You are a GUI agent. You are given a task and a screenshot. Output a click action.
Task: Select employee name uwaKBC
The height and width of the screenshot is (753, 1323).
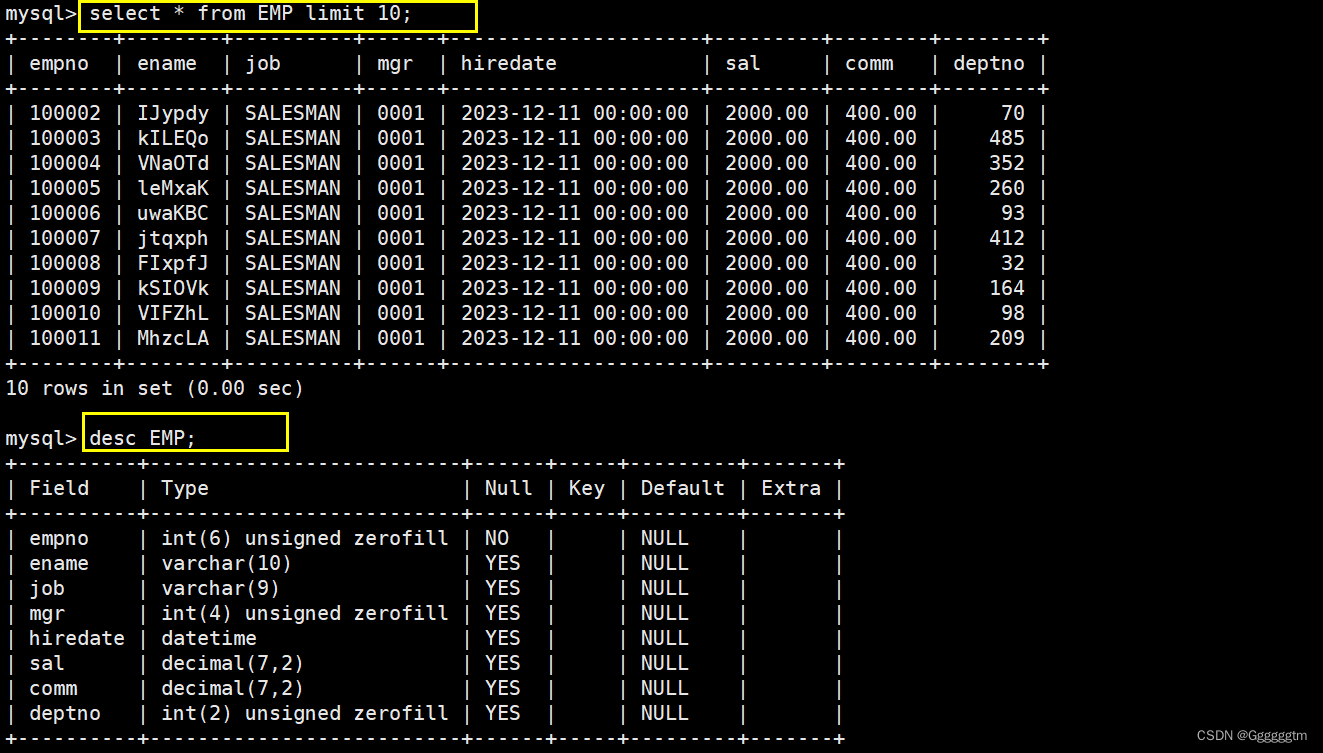click(173, 213)
